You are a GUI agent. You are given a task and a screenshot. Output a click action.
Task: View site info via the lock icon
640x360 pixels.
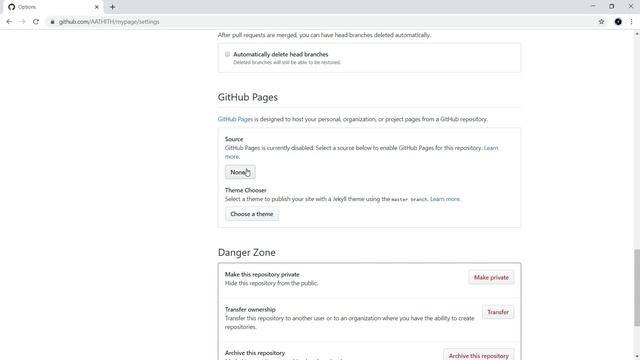click(52, 22)
